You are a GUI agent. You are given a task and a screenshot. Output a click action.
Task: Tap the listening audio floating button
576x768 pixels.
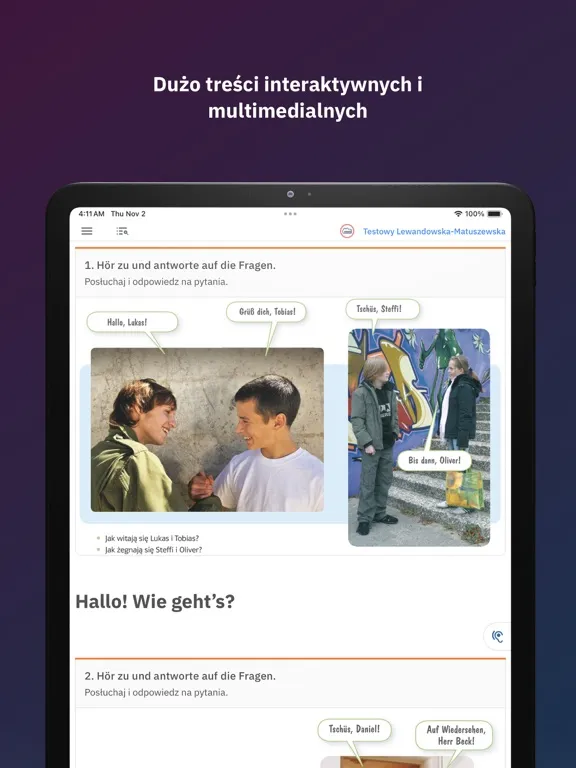click(497, 636)
